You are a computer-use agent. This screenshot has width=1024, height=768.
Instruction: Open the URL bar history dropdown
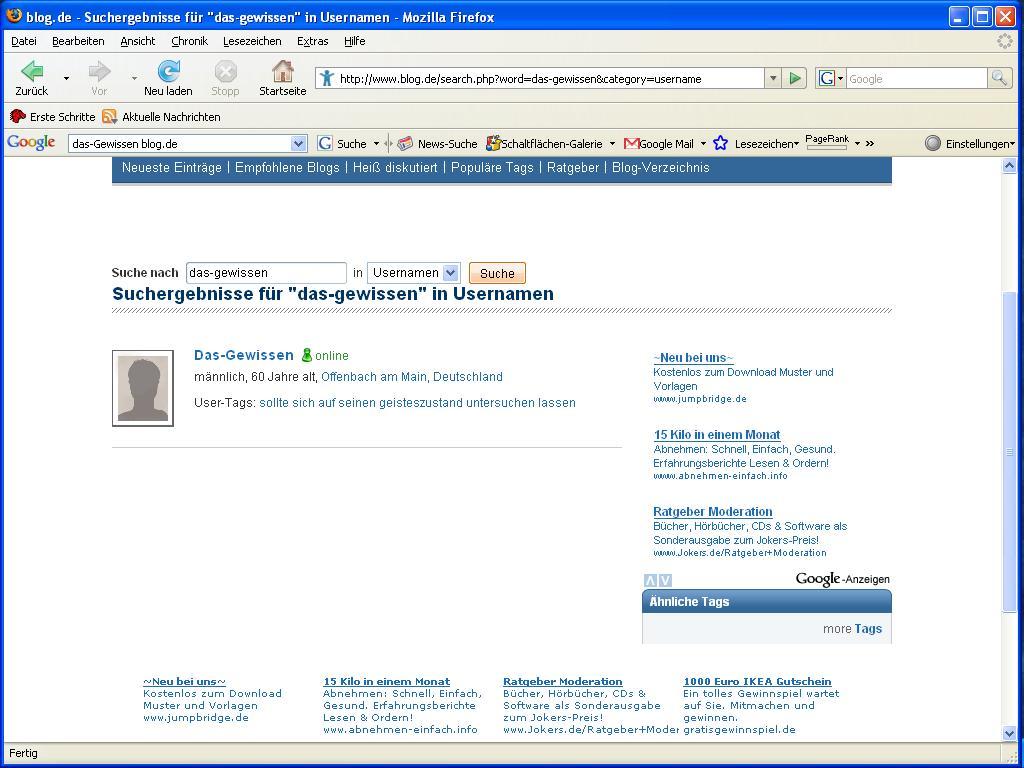(772, 78)
